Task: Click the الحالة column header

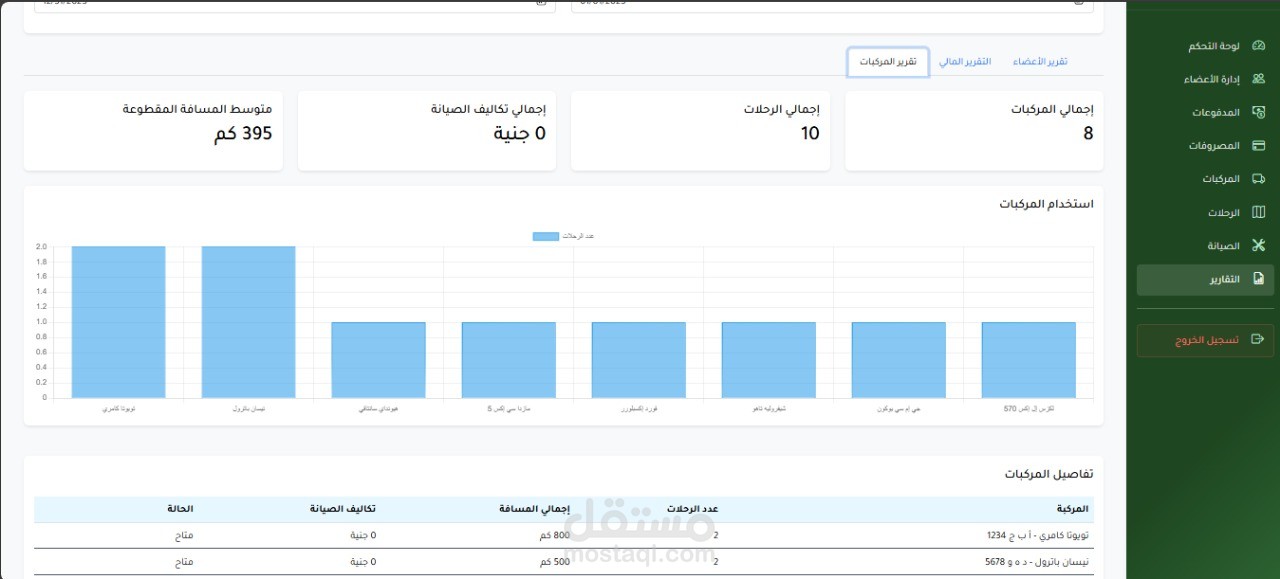Action: coord(181,509)
